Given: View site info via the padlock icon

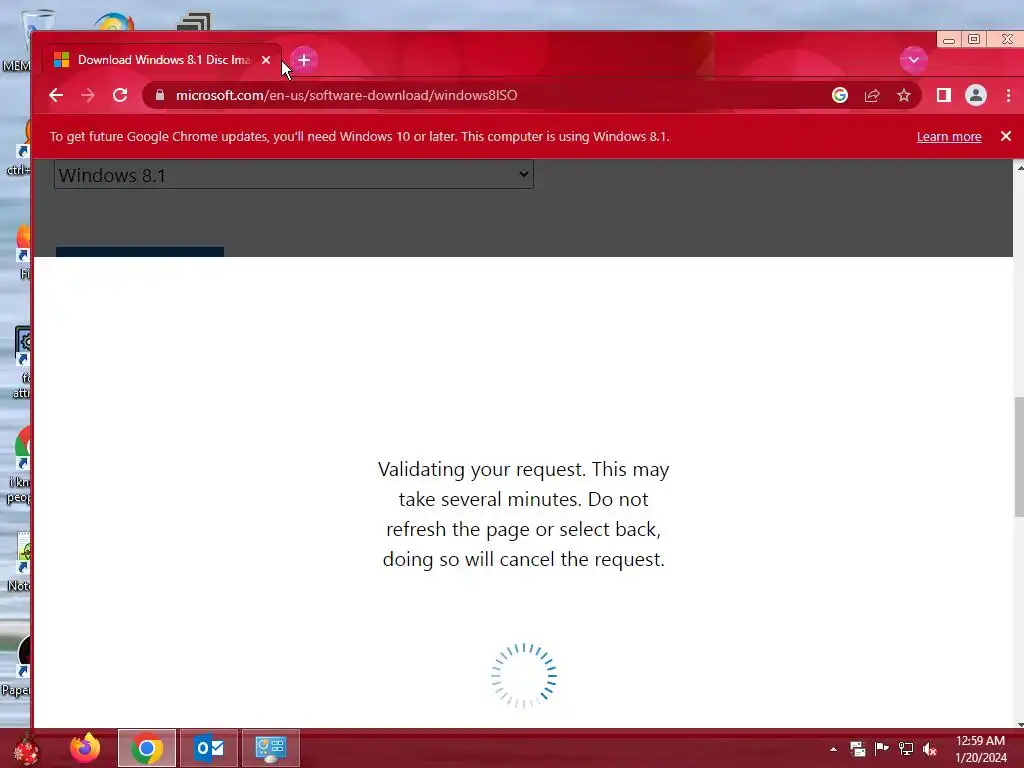Looking at the screenshot, I should (x=159, y=95).
